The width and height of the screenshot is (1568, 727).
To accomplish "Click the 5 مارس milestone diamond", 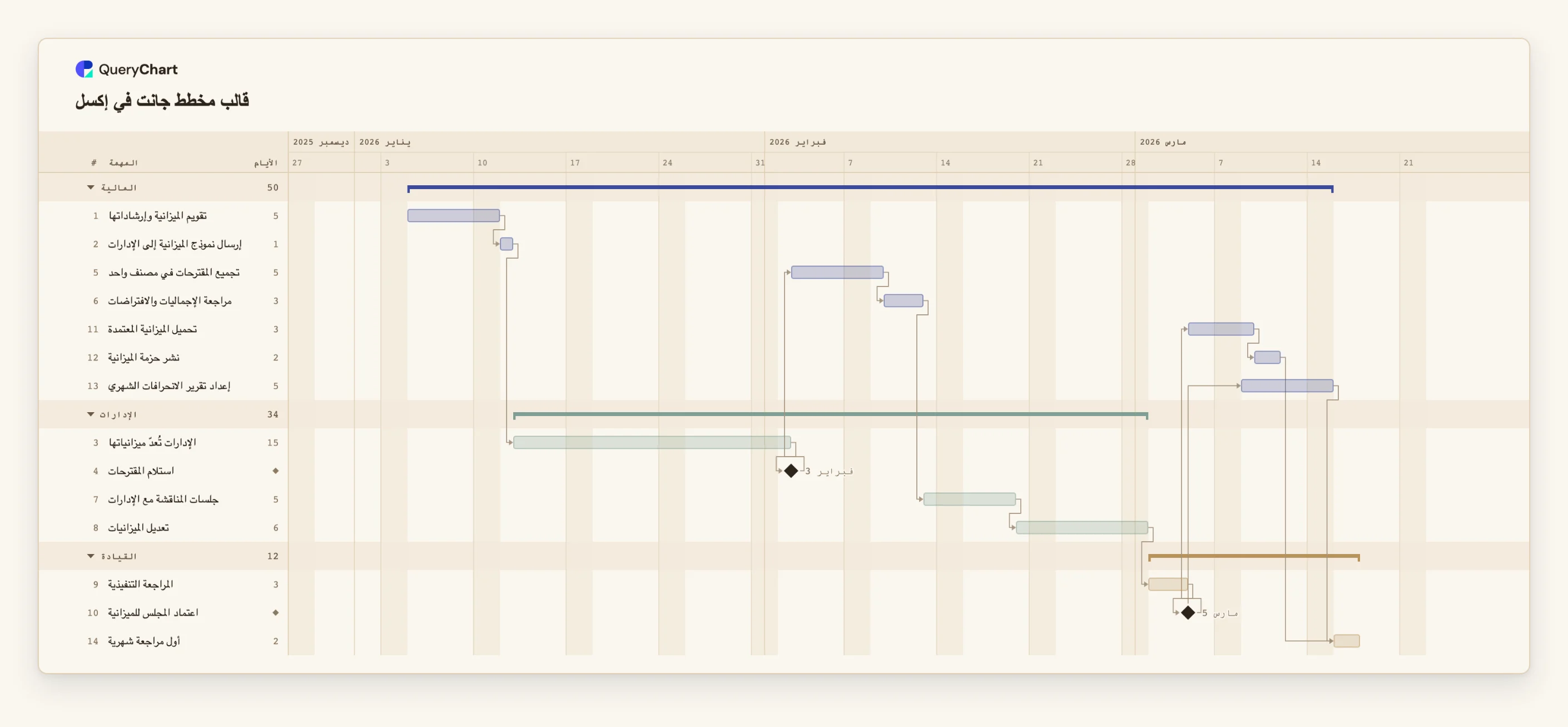I will (x=1188, y=612).
